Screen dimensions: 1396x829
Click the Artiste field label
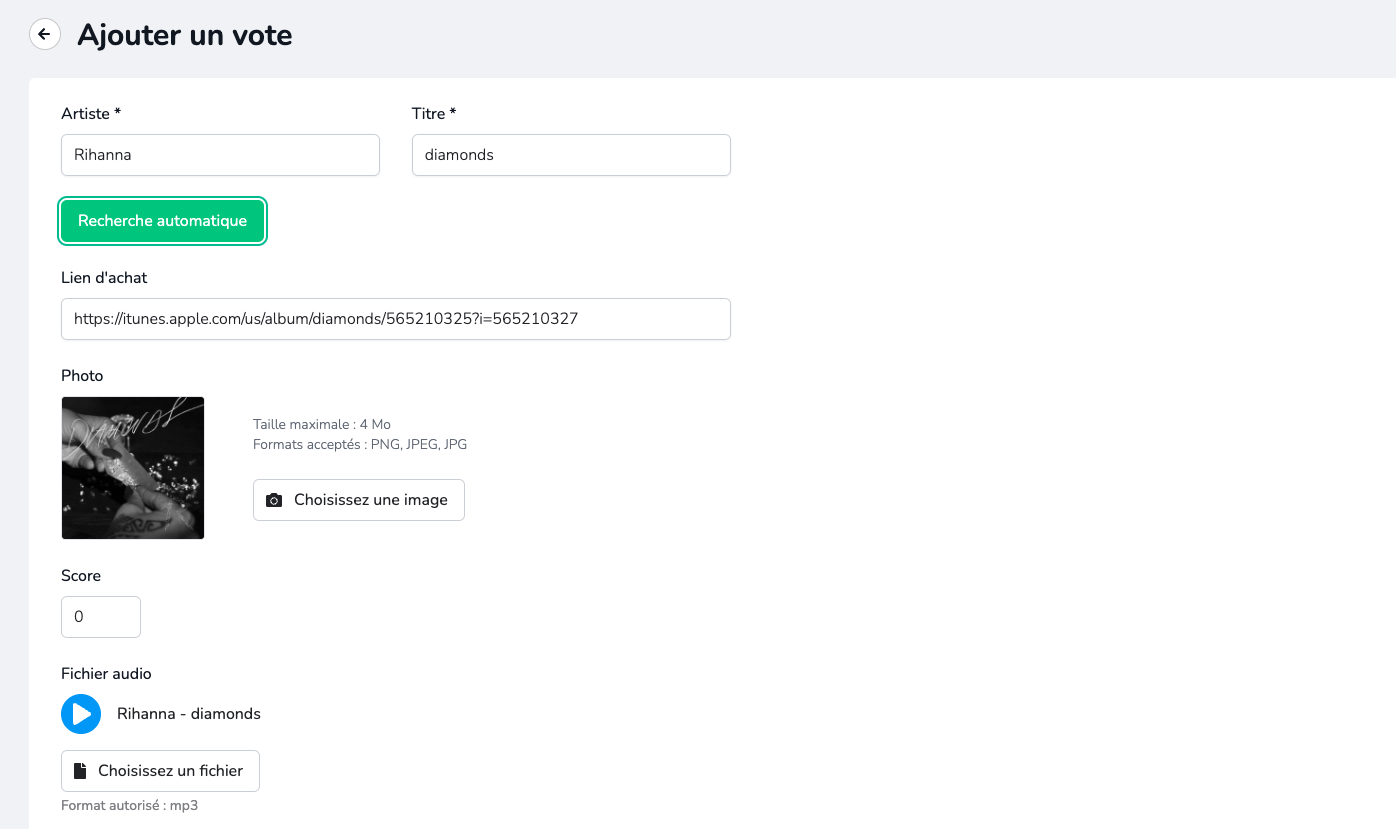pyautogui.click(x=91, y=114)
